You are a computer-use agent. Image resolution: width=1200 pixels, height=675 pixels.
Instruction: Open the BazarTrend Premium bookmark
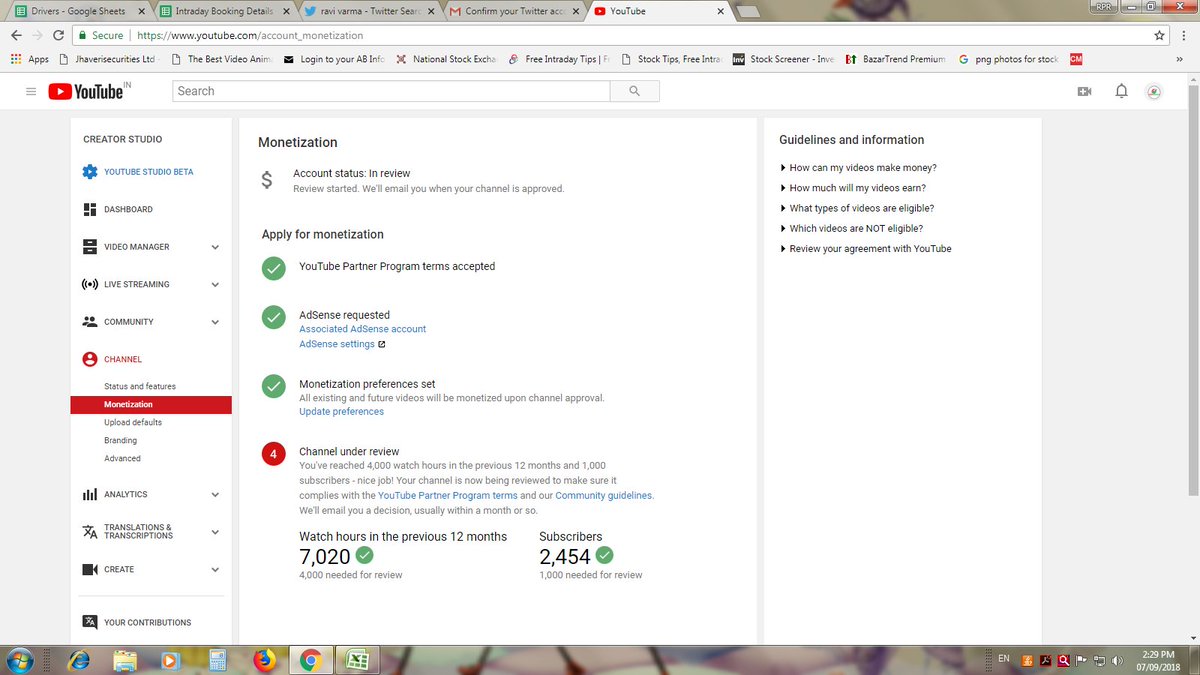click(895, 59)
